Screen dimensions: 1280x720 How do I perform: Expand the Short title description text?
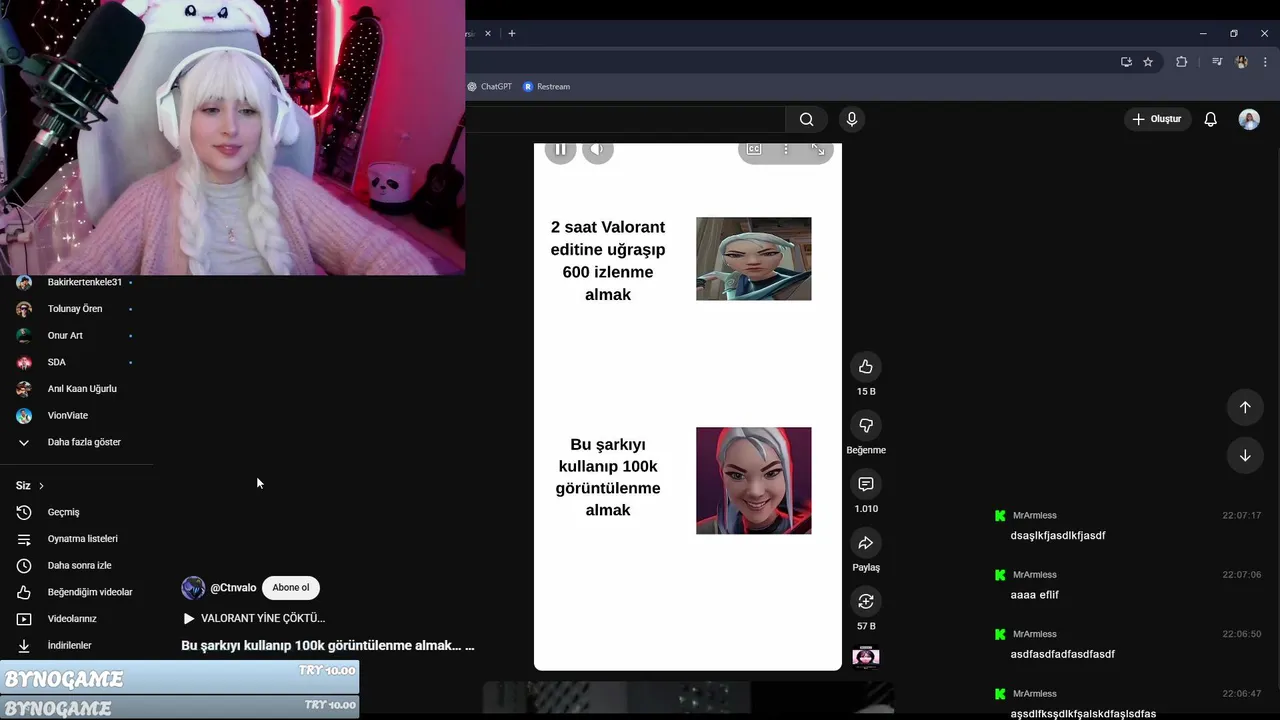328,646
